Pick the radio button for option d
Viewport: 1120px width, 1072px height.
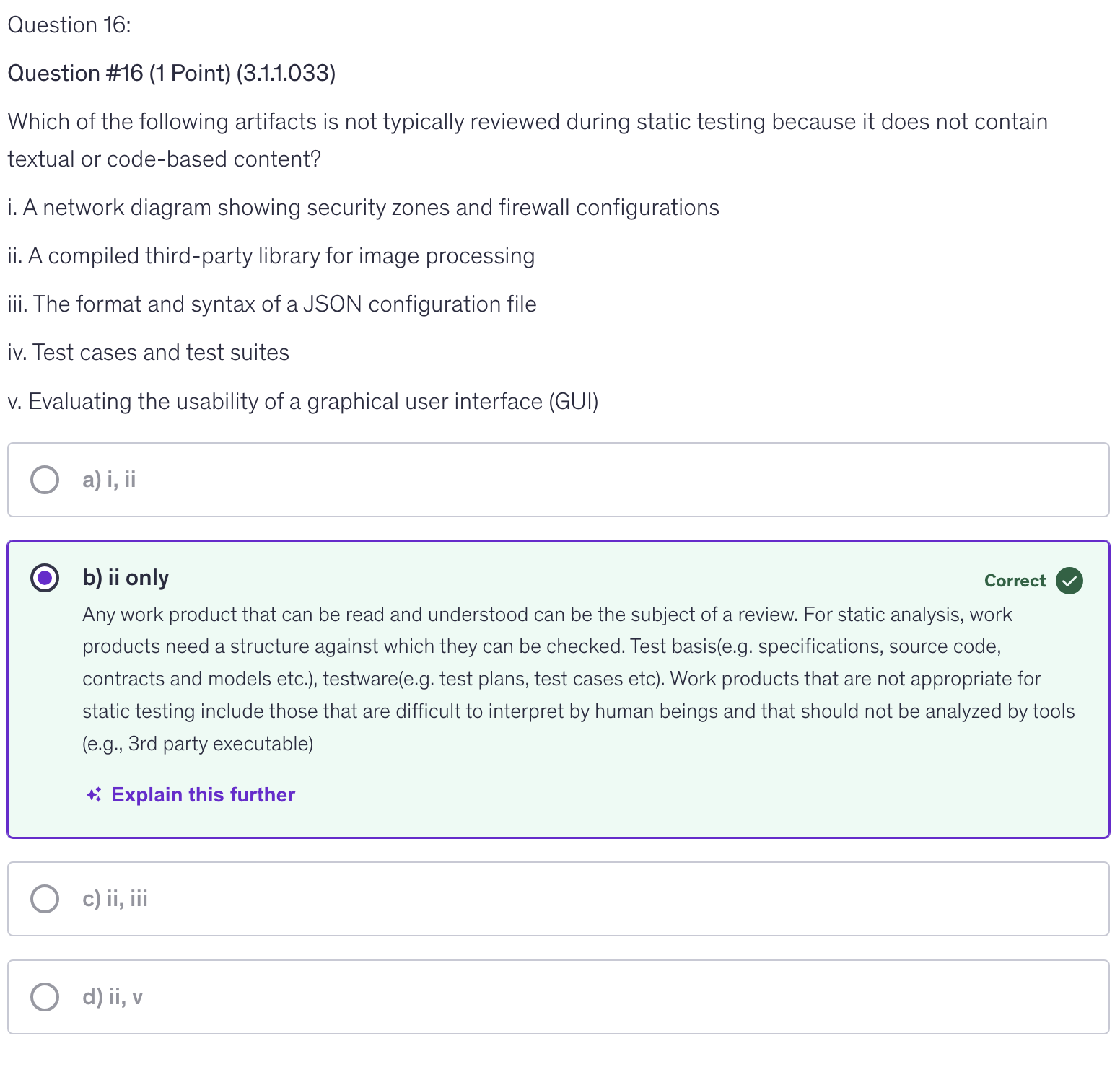[45, 997]
